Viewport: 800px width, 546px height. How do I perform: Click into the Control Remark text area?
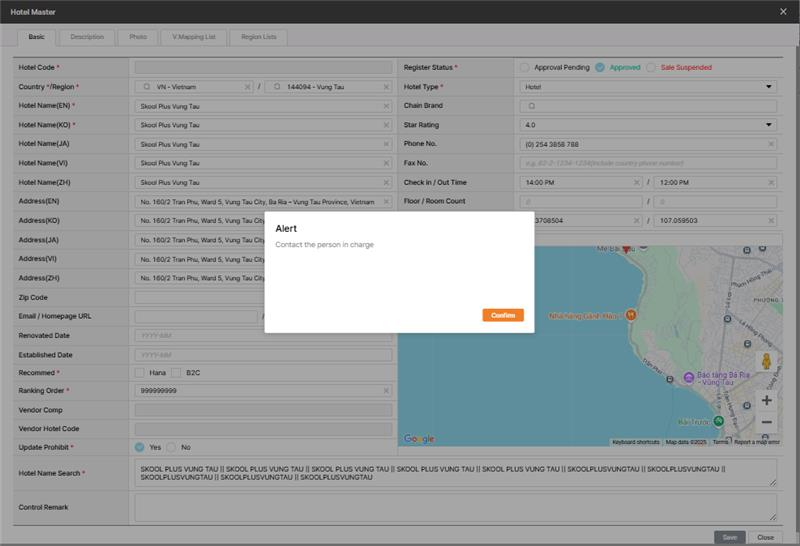coord(455,507)
